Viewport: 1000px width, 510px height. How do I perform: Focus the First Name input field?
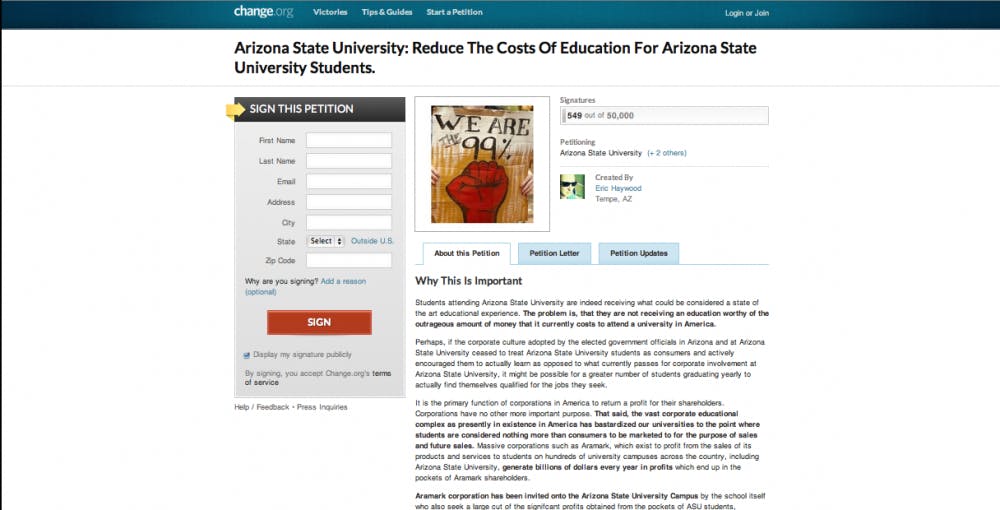point(349,141)
